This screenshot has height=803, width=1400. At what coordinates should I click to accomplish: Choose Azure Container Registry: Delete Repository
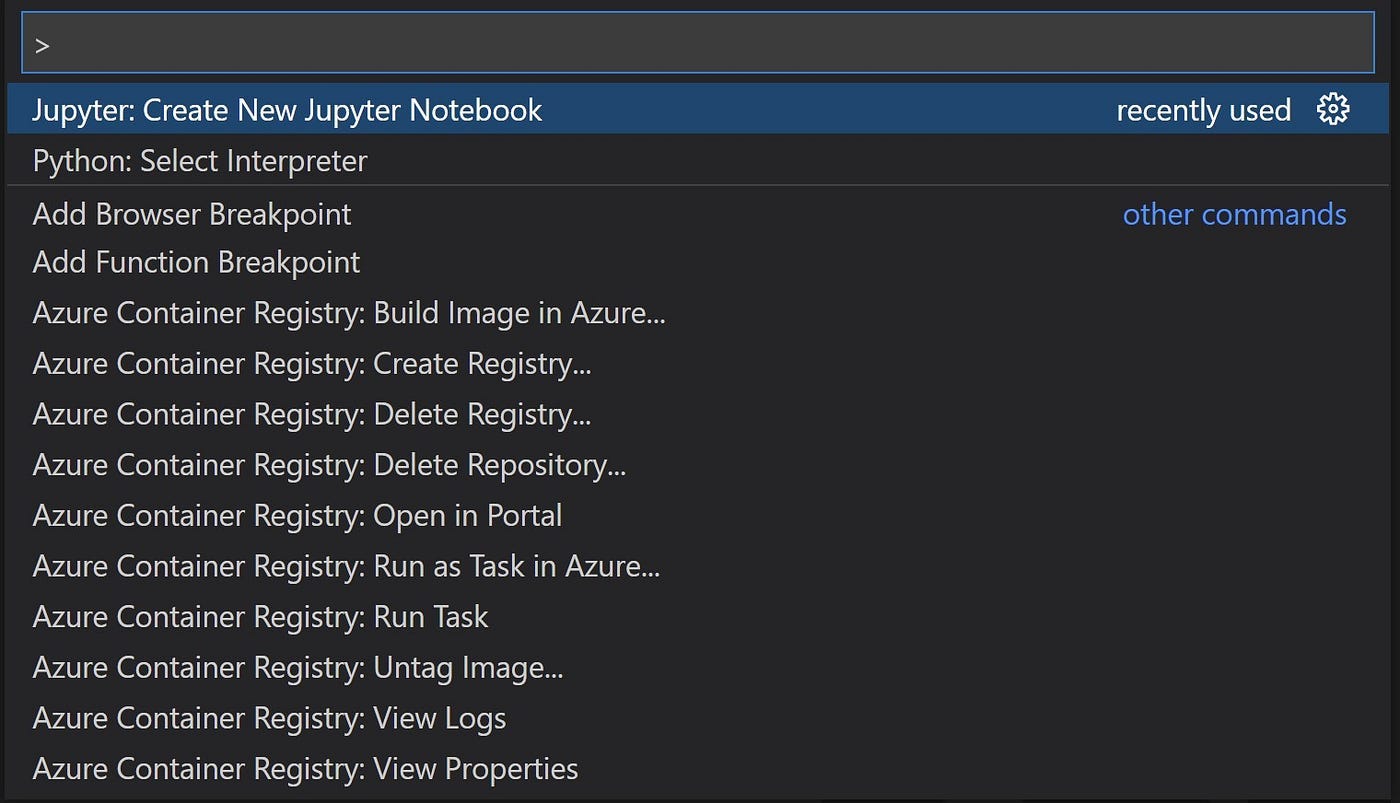pyautogui.click(x=698, y=465)
